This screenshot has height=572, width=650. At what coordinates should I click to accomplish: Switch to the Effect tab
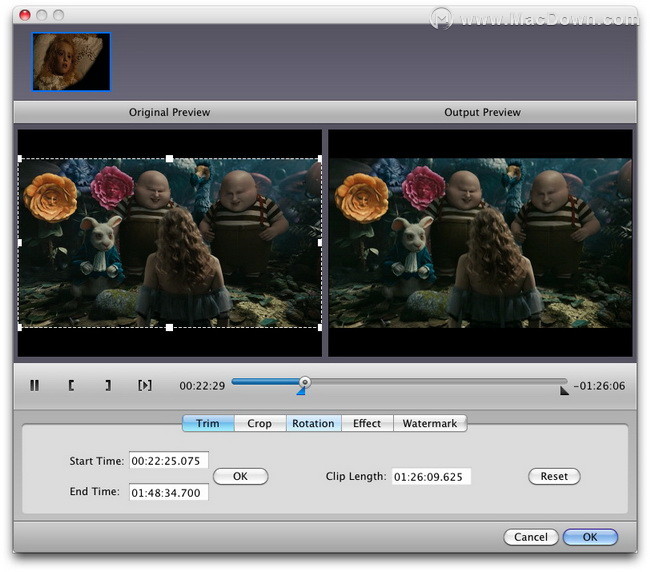[367, 423]
